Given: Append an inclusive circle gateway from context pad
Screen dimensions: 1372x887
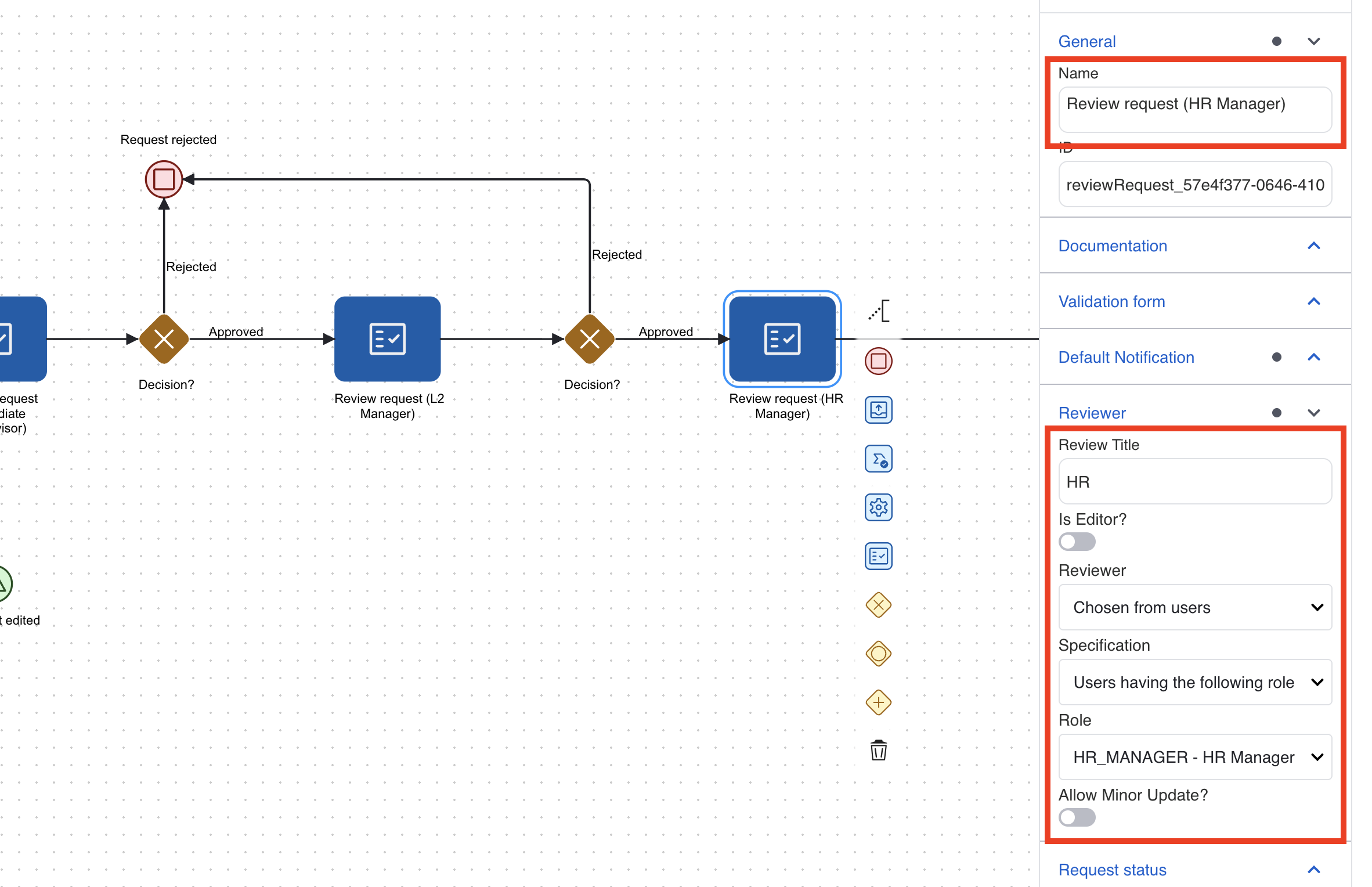Looking at the screenshot, I should point(879,654).
